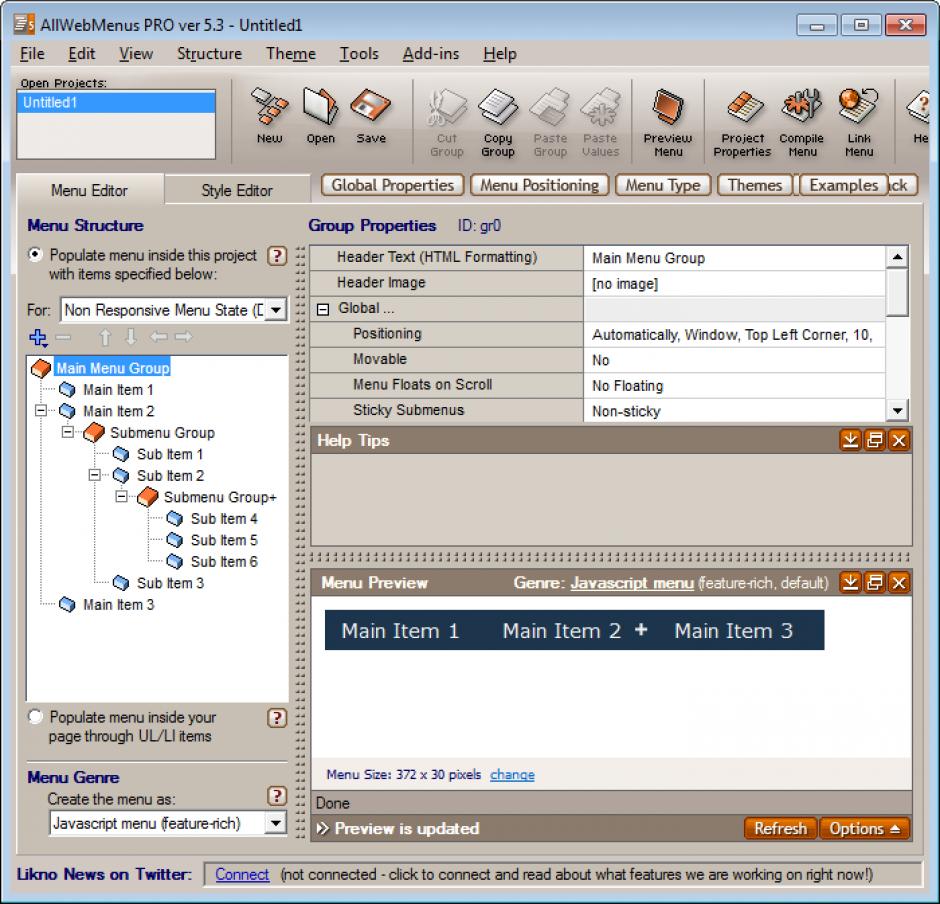940x904 pixels.
Task: Open the Non Responsive Menu State dropdown
Action: coord(276,310)
